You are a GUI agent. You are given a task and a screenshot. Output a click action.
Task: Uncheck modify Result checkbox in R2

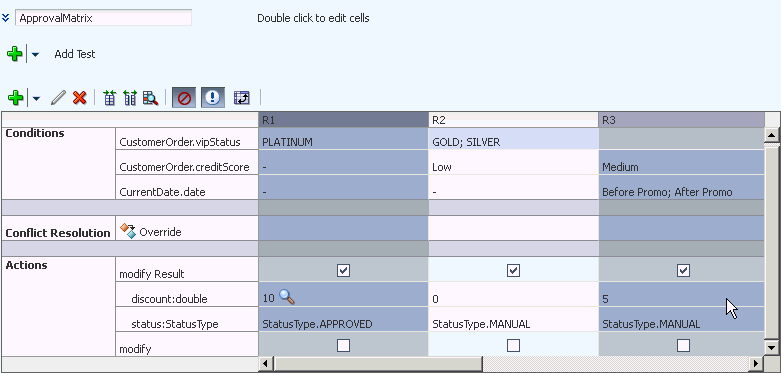(513, 270)
